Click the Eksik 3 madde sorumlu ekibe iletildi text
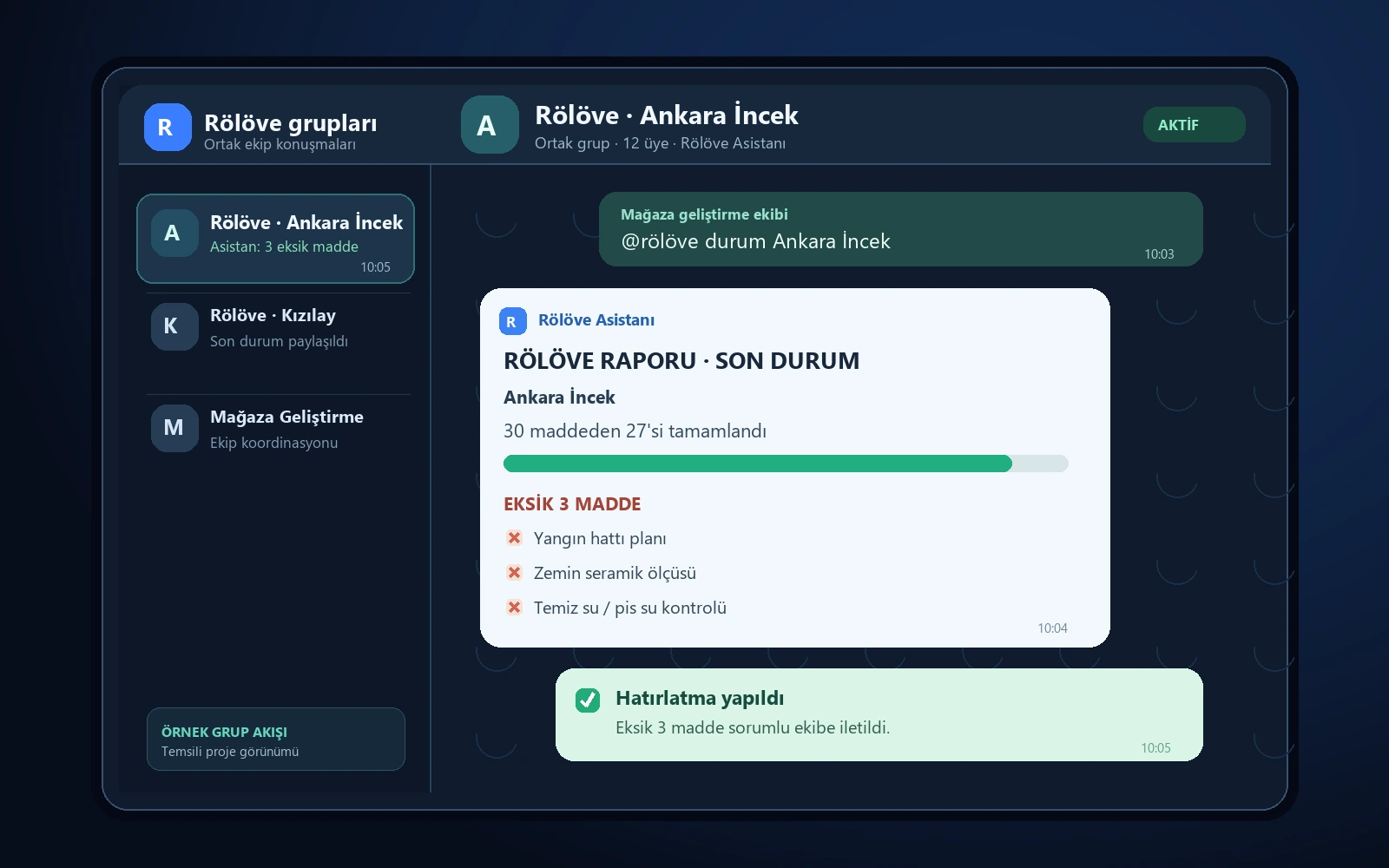The width and height of the screenshot is (1389, 868). click(753, 727)
